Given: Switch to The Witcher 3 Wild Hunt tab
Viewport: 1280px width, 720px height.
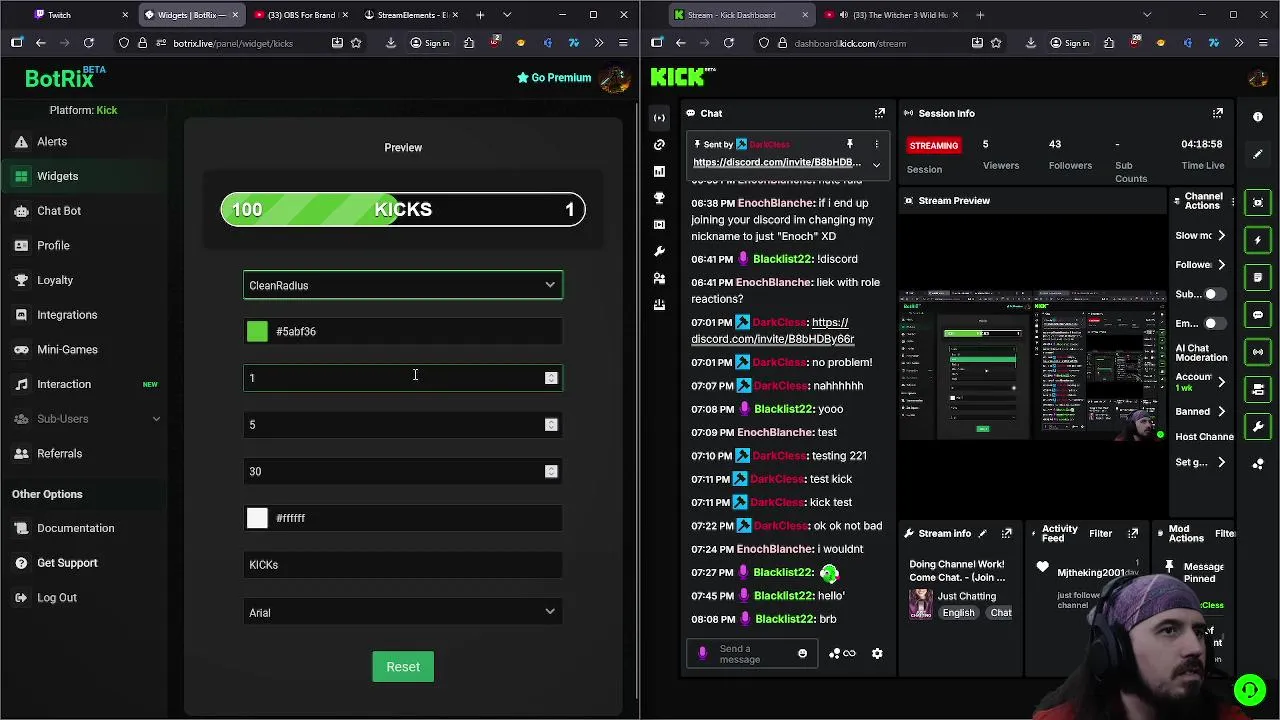Looking at the screenshot, I should tap(893, 15).
